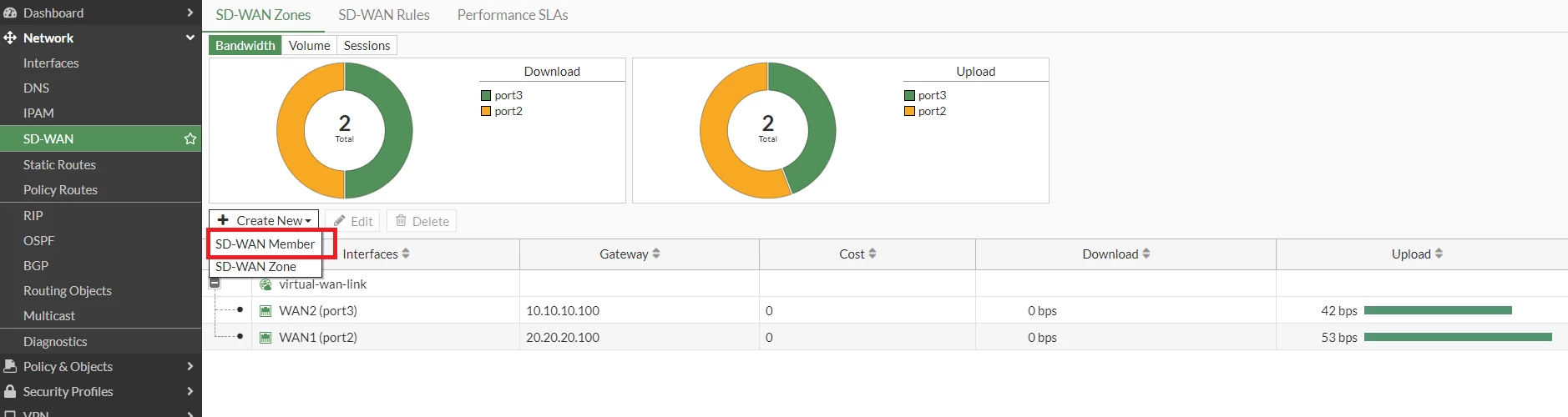Click the WAN2 (port3) interface icon
Screen dimensions: 1568x417
(x=266, y=311)
